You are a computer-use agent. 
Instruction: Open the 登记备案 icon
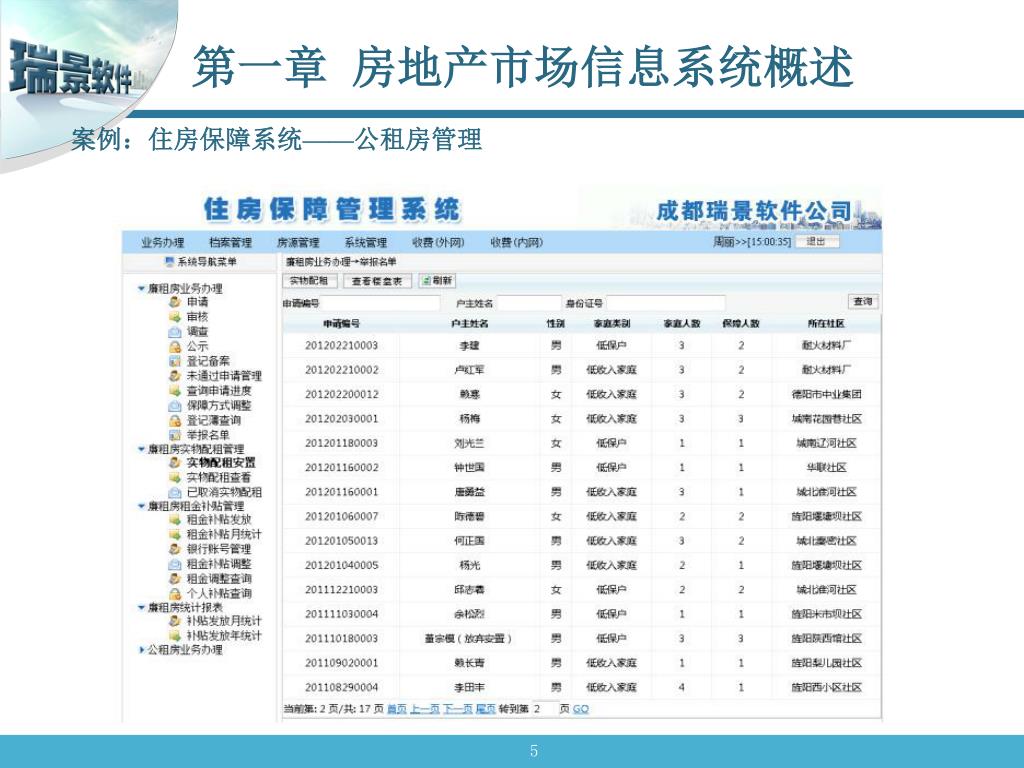click(x=174, y=361)
